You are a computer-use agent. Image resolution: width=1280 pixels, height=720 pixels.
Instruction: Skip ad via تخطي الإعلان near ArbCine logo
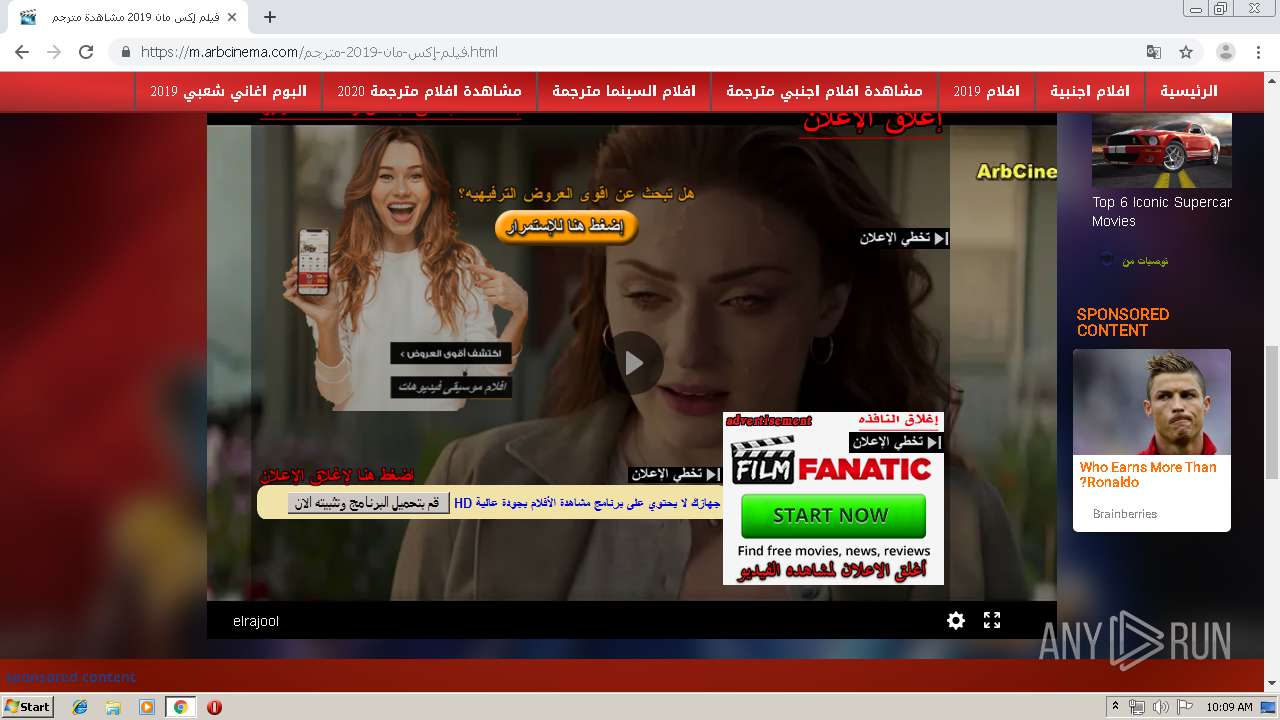(903, 238)
